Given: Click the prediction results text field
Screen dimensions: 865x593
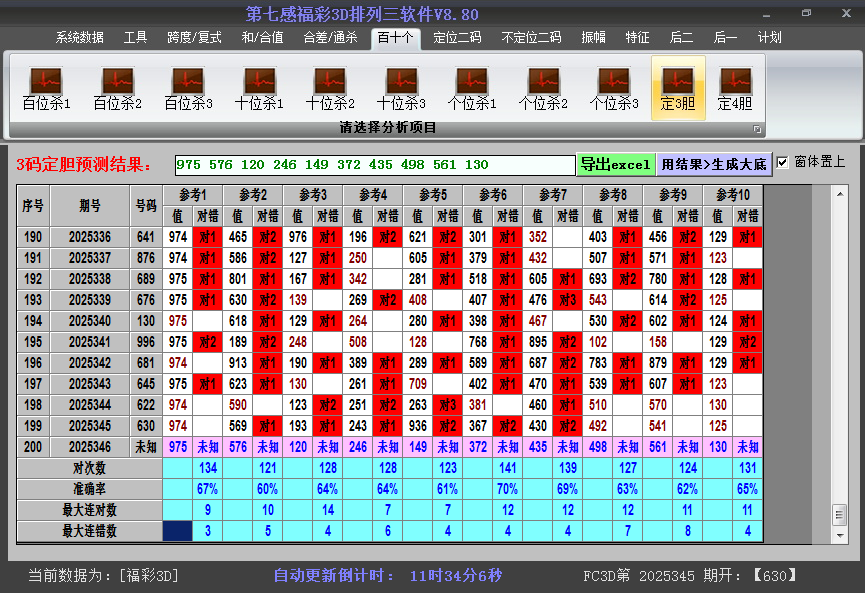Looking at the screenshot, I should click(x=375, y=165).
